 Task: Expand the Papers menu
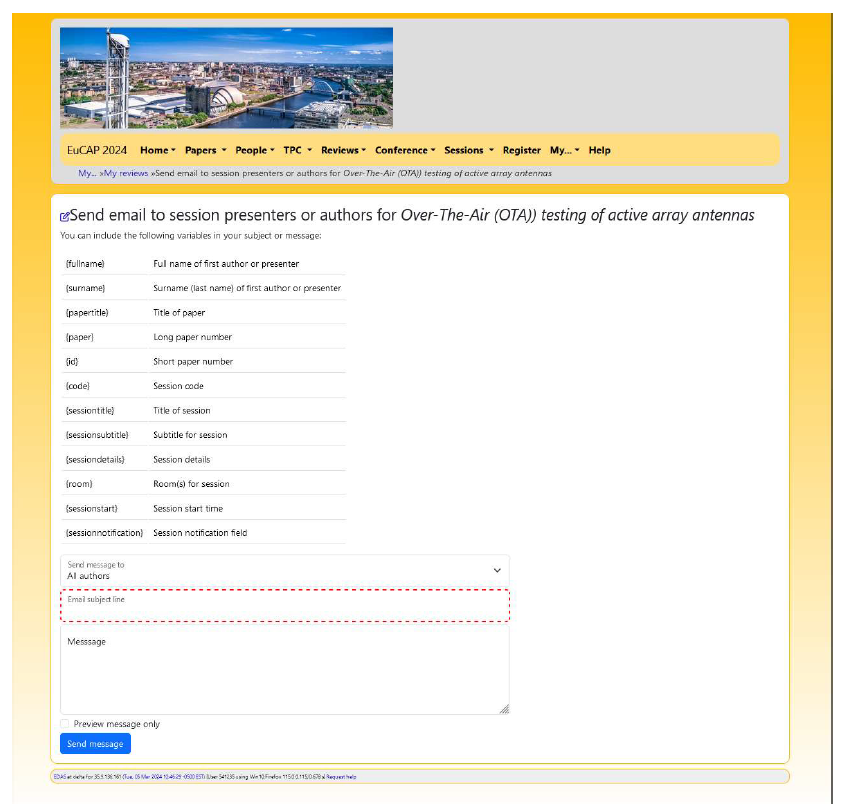(205, 150)
